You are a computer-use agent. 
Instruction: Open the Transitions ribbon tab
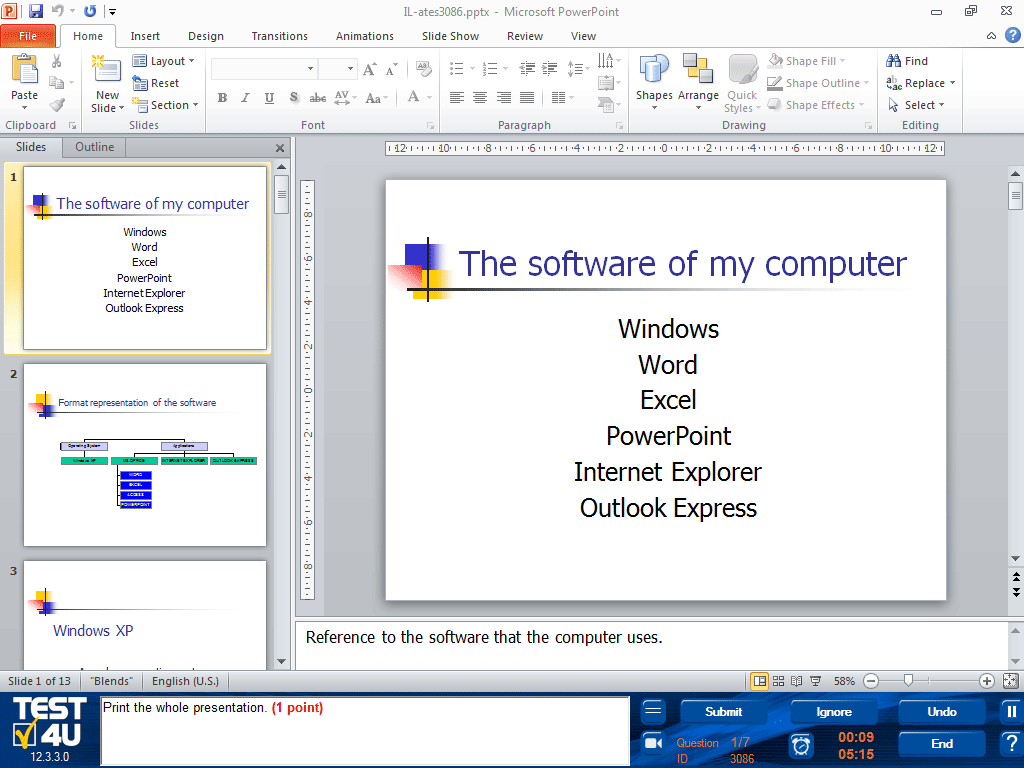(280, 36)
